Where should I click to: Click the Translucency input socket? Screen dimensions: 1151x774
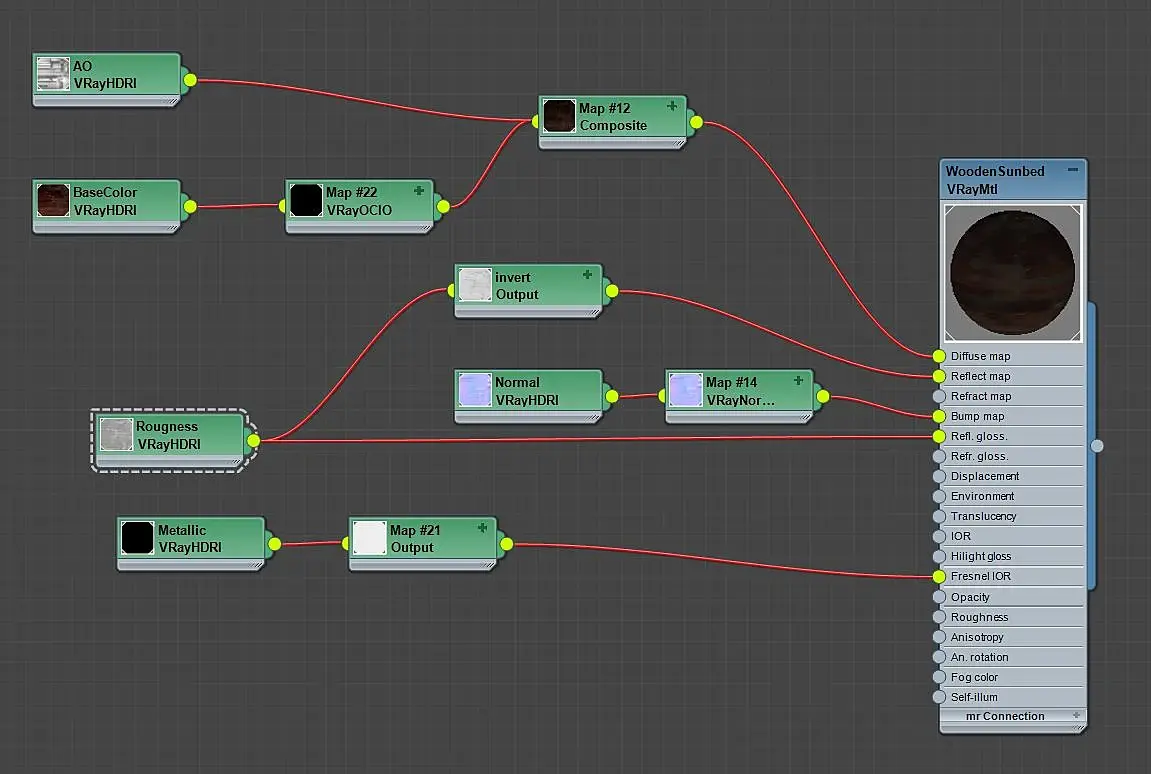939,516
